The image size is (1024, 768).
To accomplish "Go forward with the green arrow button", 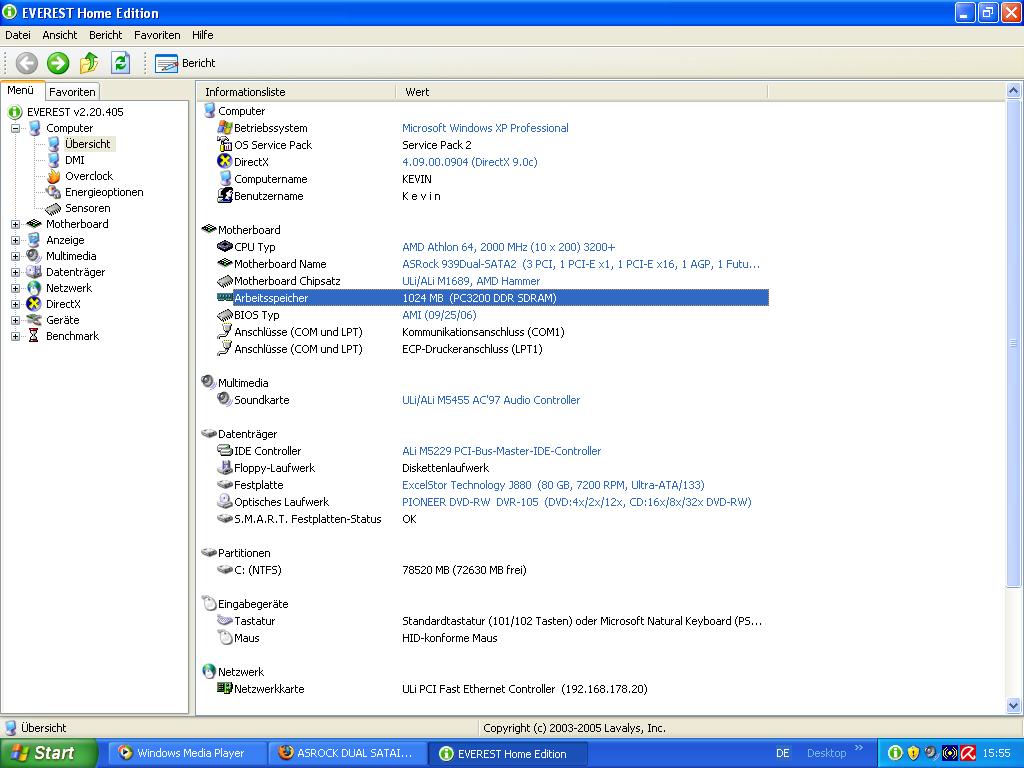I will click(58, 63).
